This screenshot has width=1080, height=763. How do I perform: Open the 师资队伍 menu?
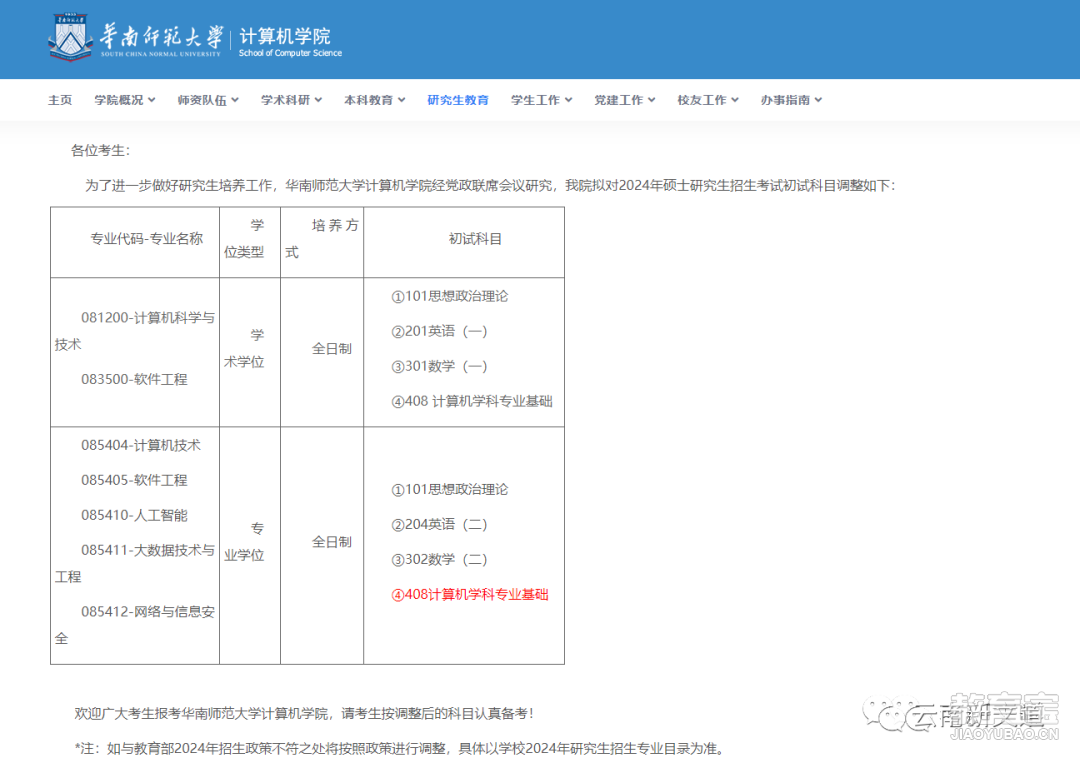(202, 100)
